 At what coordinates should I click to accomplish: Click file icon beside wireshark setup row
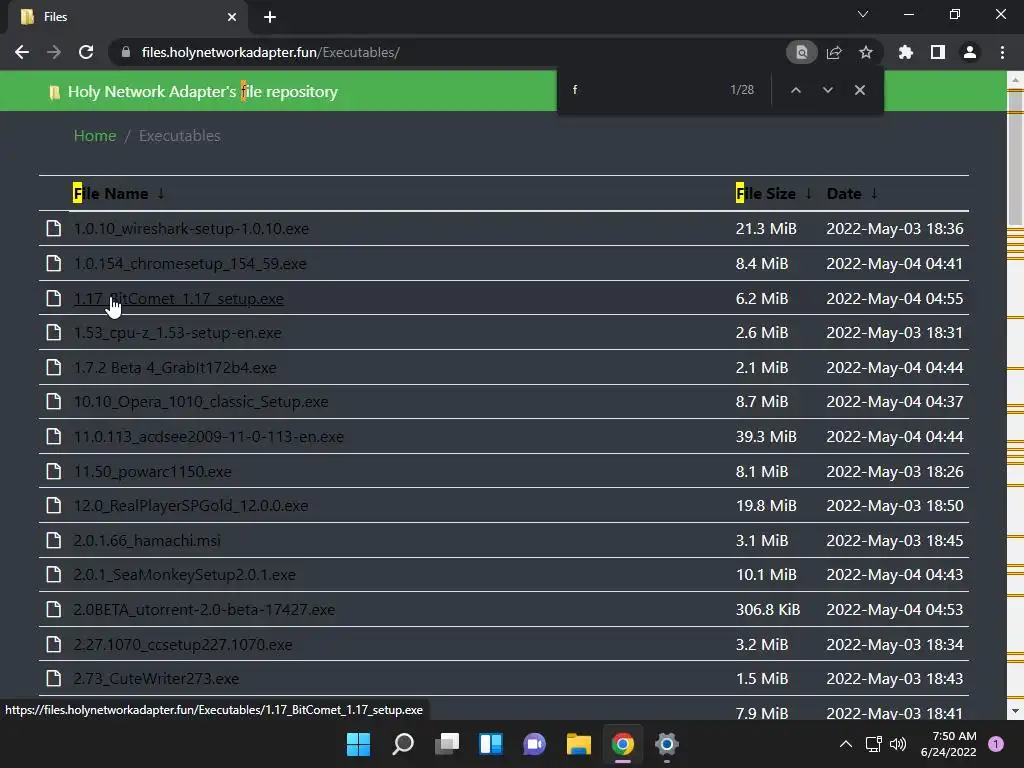tap(54, 228)
